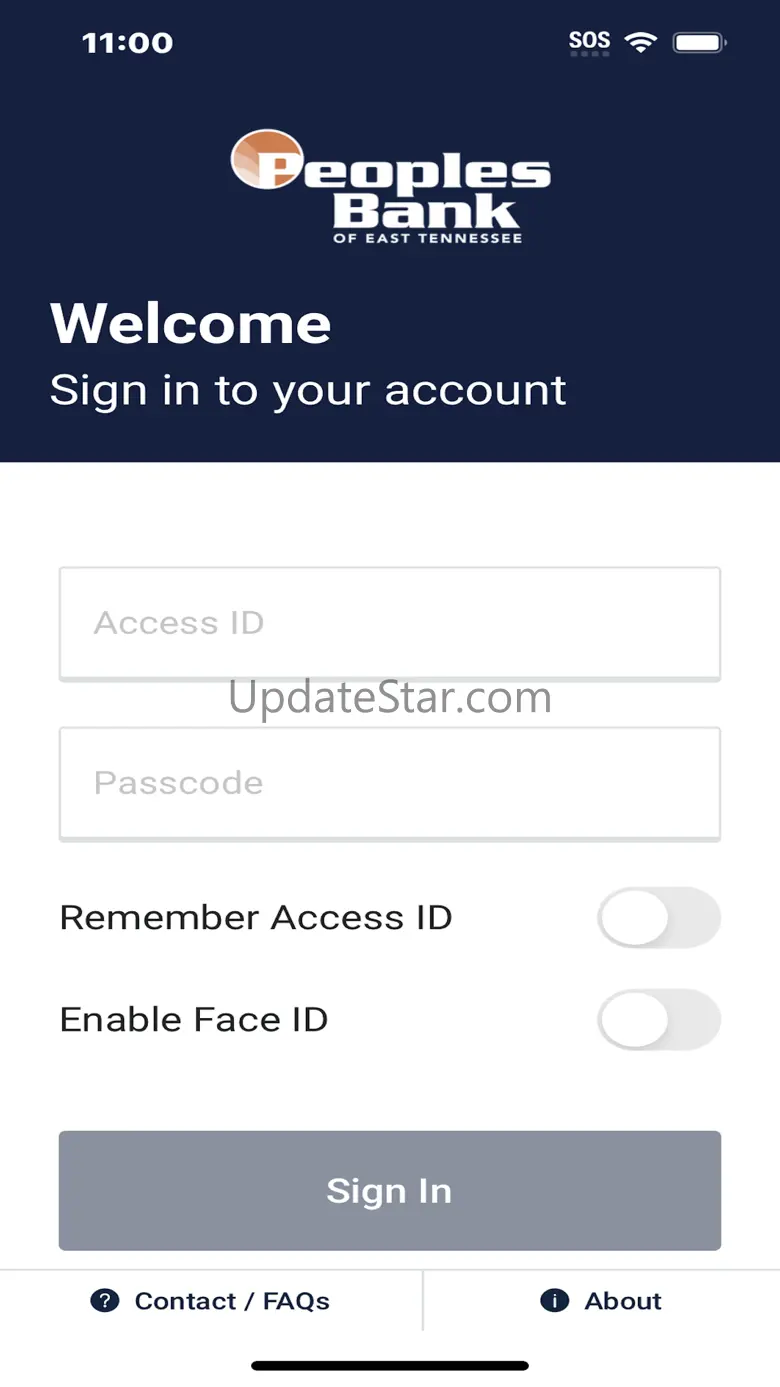Tap the battery indicator icon
The image size is (780, 1387).
tap(700, 42)
